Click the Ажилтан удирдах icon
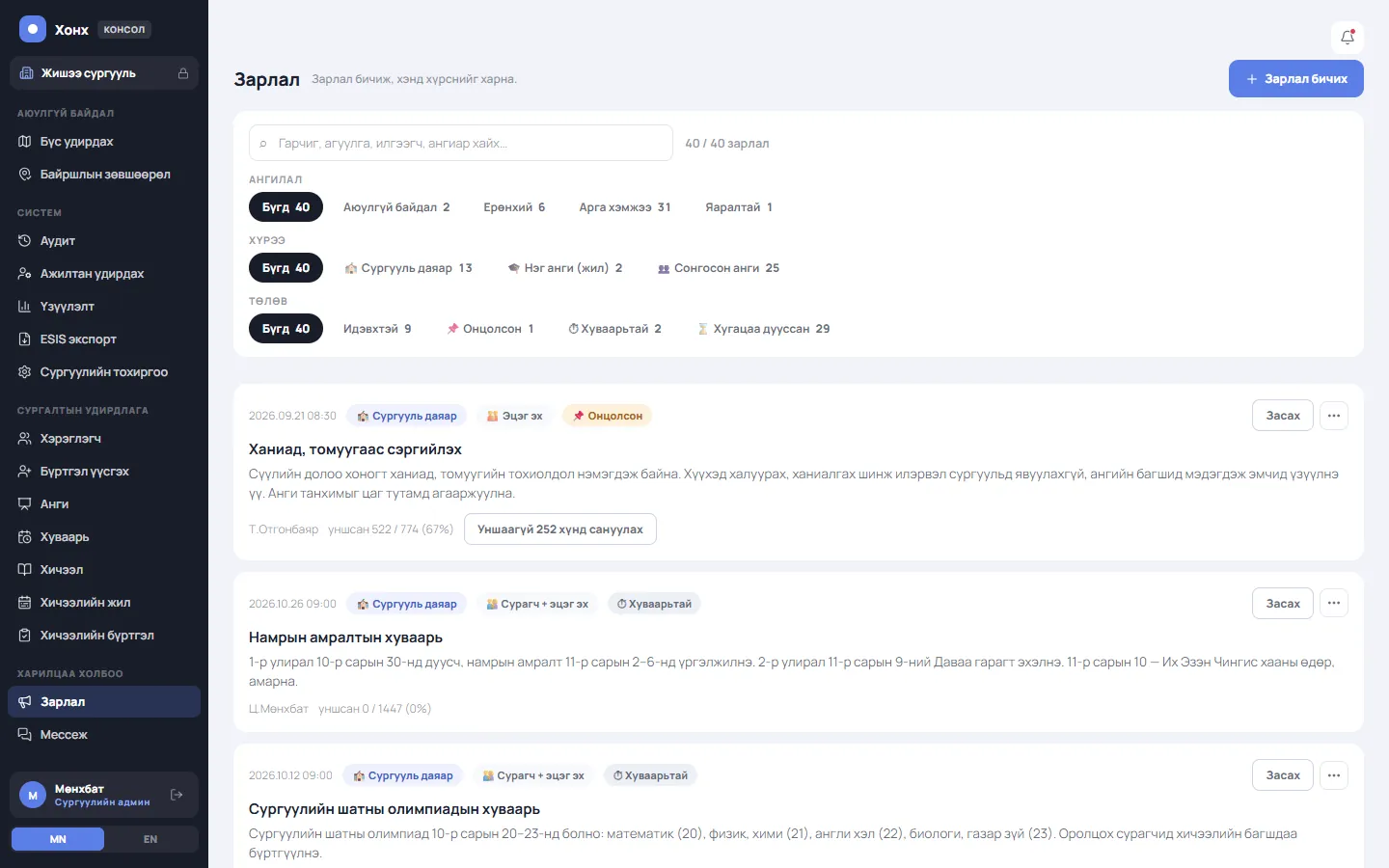The height and width of the screenshot is (868, 1389). 25,274
